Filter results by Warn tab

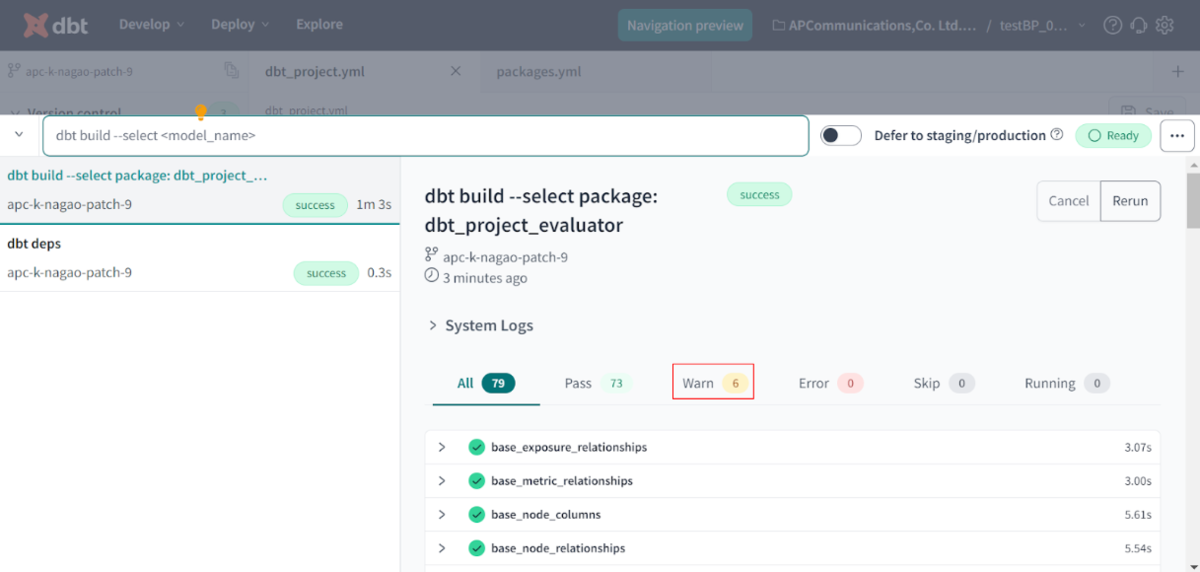713,383
